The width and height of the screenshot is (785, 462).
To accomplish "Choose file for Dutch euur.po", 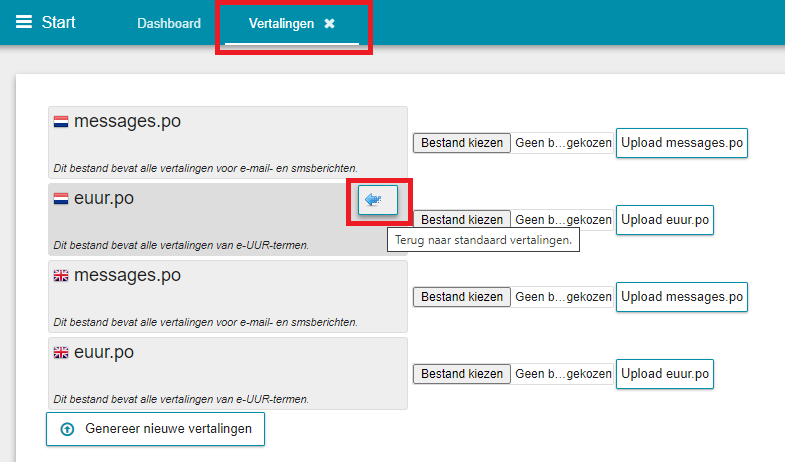I will point(462,220).
